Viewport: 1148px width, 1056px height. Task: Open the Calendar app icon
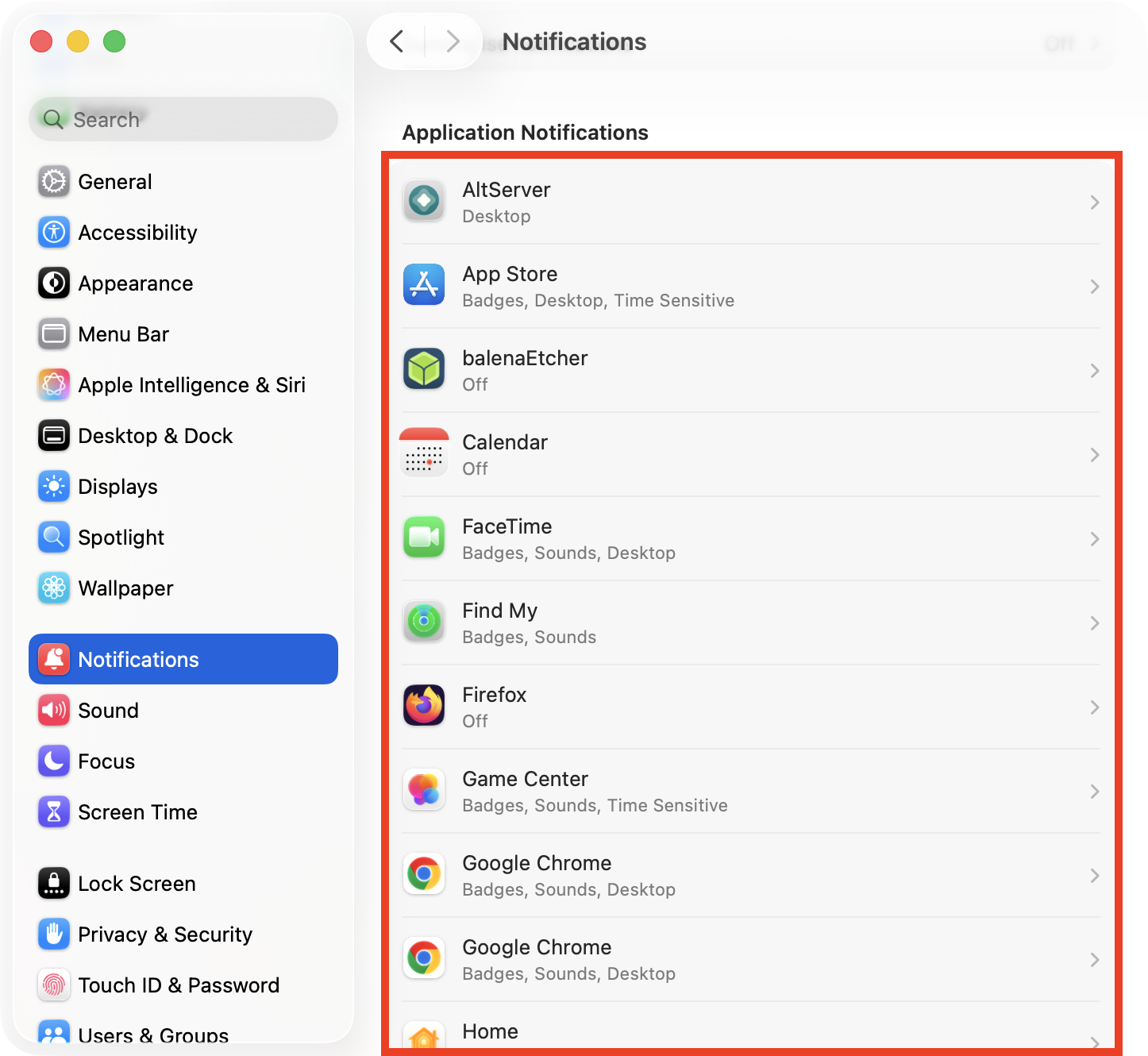coord(424,454)
